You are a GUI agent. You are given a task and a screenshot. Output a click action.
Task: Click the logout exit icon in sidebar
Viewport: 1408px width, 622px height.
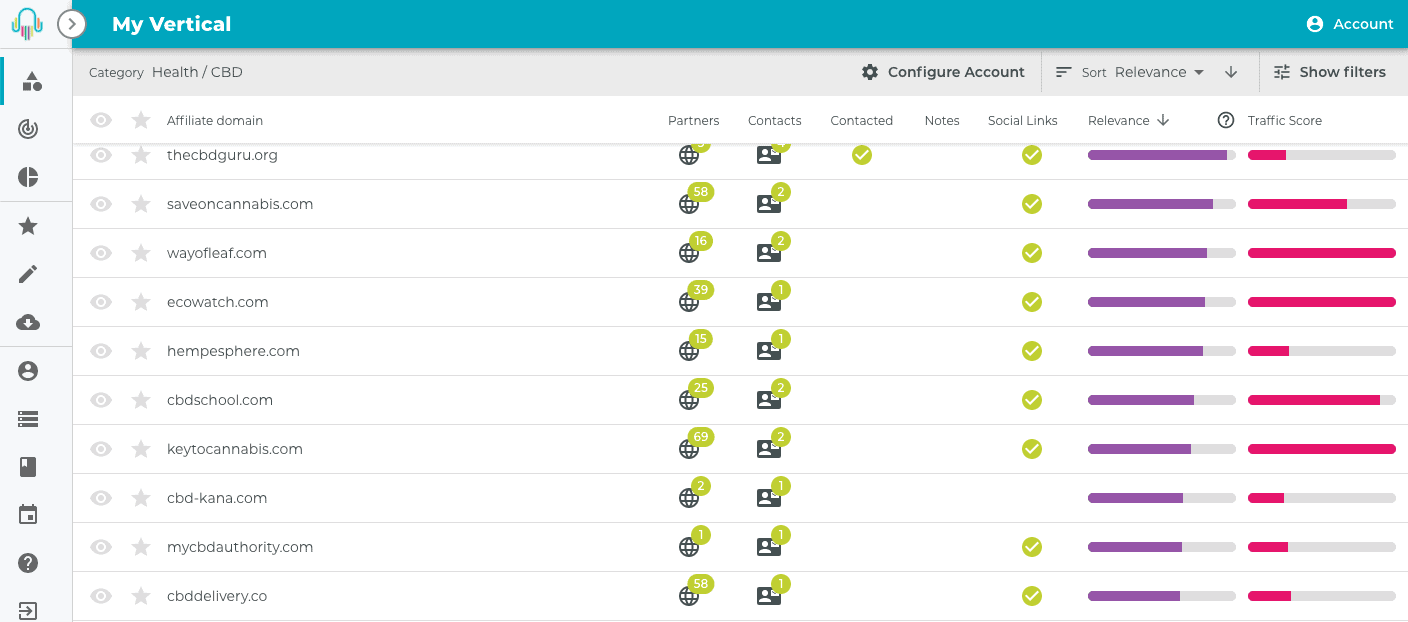click(x=29, y=610)
